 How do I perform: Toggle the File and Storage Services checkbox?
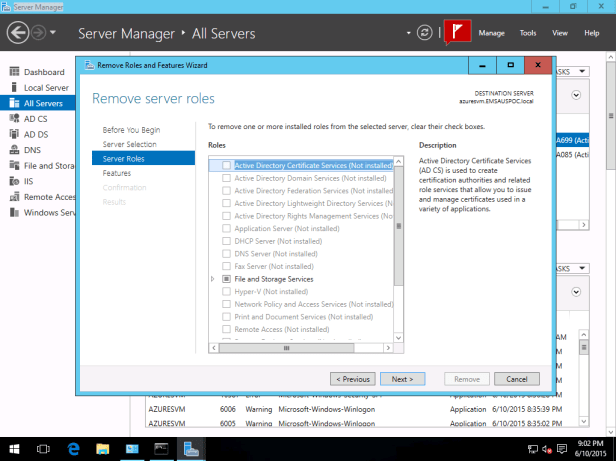227,279
